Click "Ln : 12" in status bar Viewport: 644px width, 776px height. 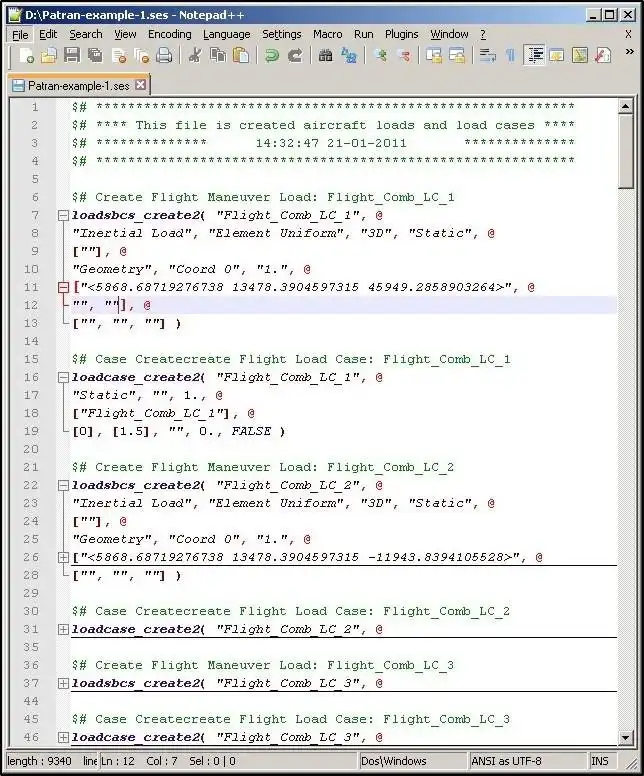point(118,761)
